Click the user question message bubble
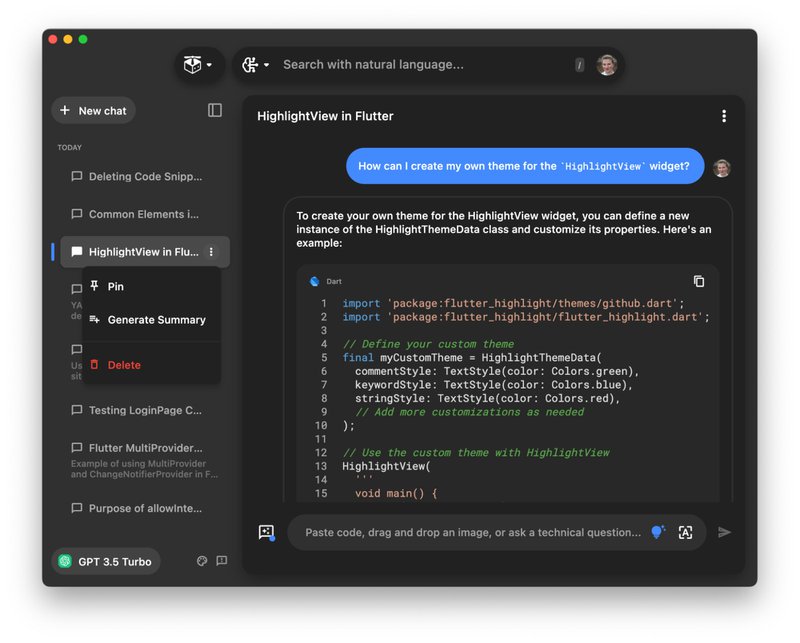800x643 pixels. click(524, 166)
